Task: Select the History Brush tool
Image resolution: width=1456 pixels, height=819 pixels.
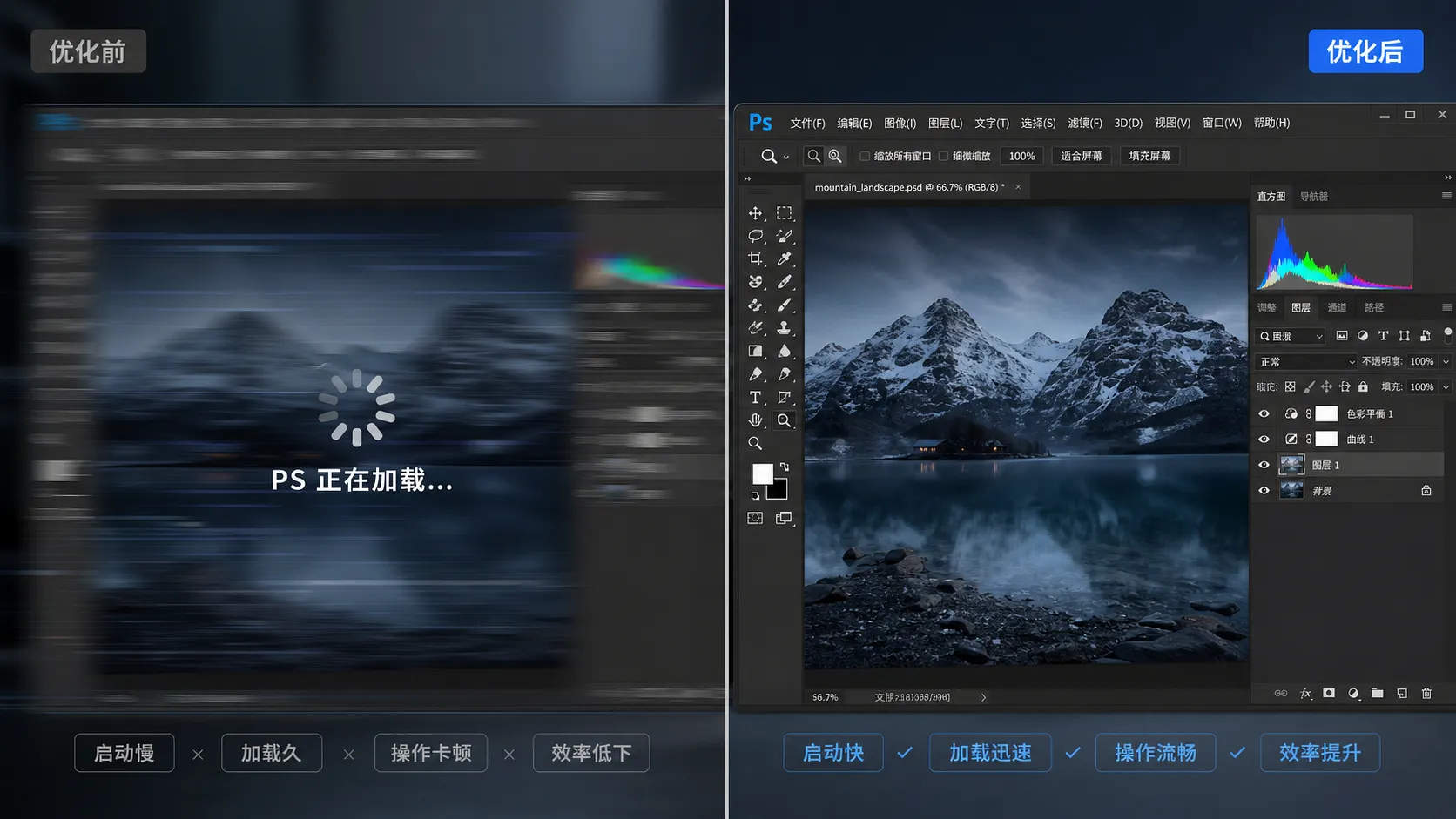Action: 755,328
